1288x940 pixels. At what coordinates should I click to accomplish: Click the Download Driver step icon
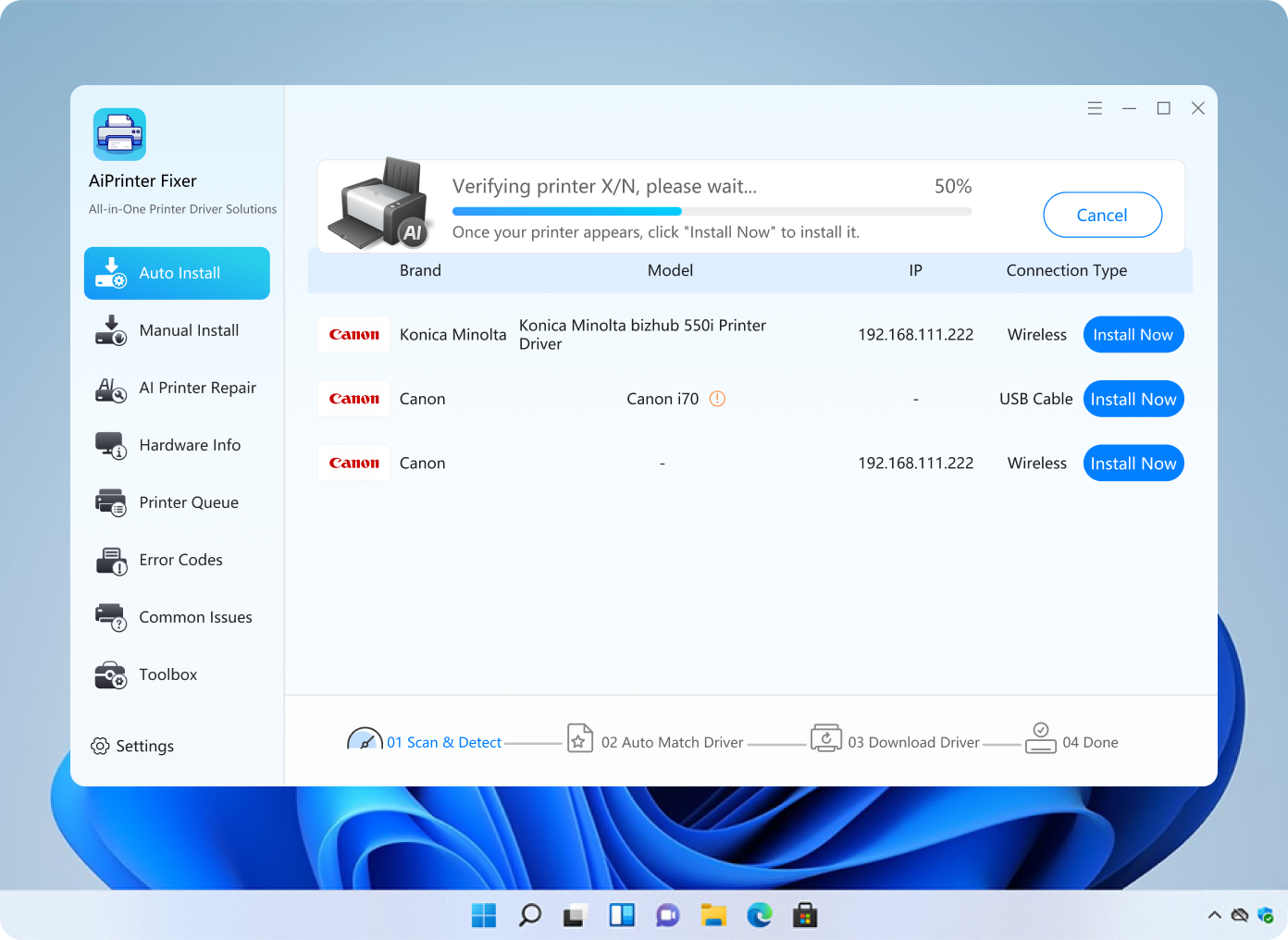point(825,738)
